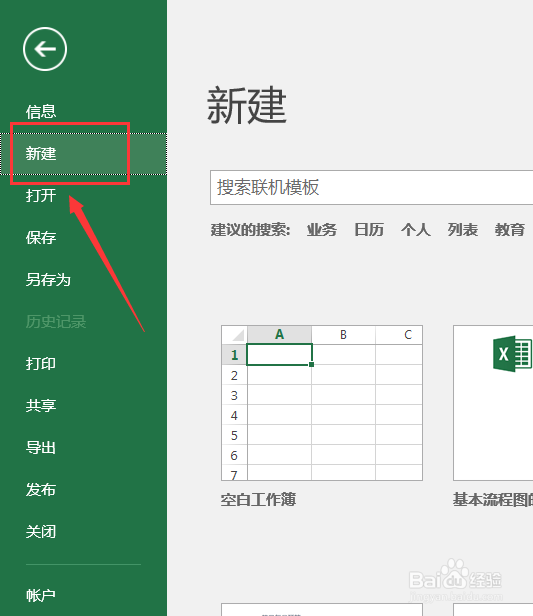Open the 打开 menu item
533x616 pixels.
[41, 196]
